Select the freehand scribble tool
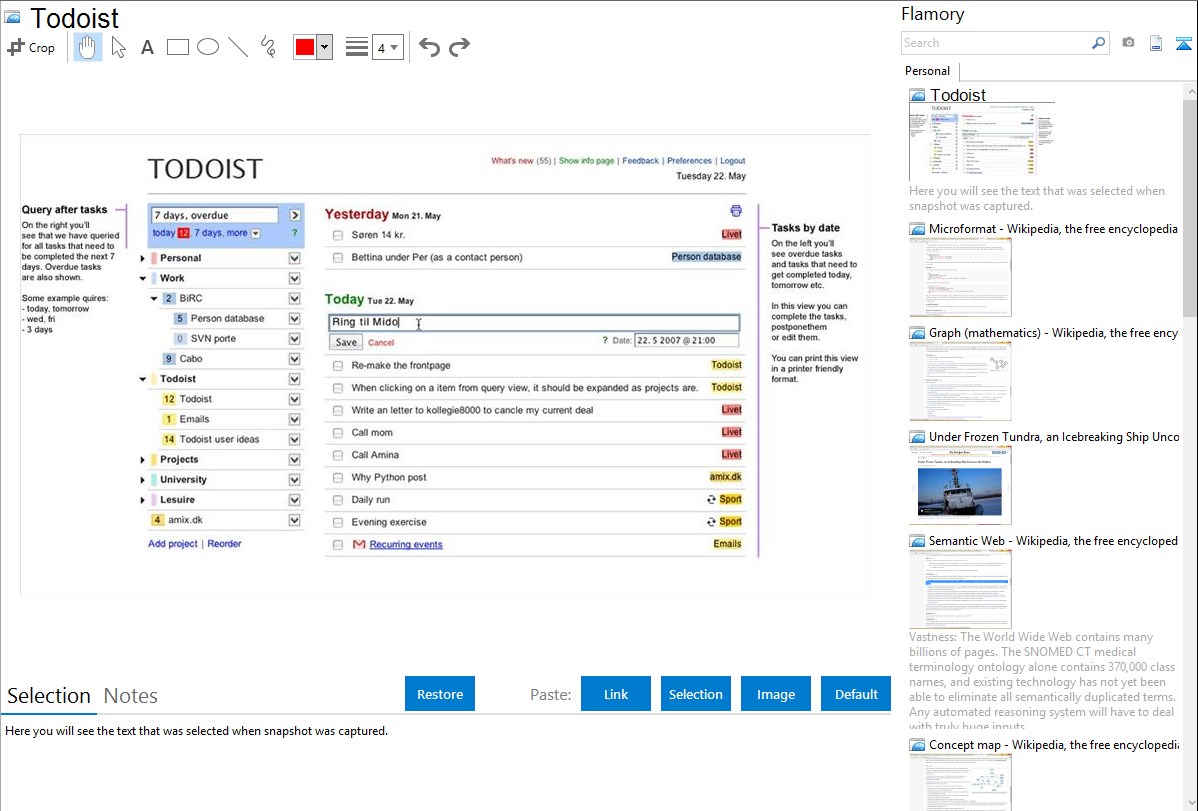 (x=268, y=47)
